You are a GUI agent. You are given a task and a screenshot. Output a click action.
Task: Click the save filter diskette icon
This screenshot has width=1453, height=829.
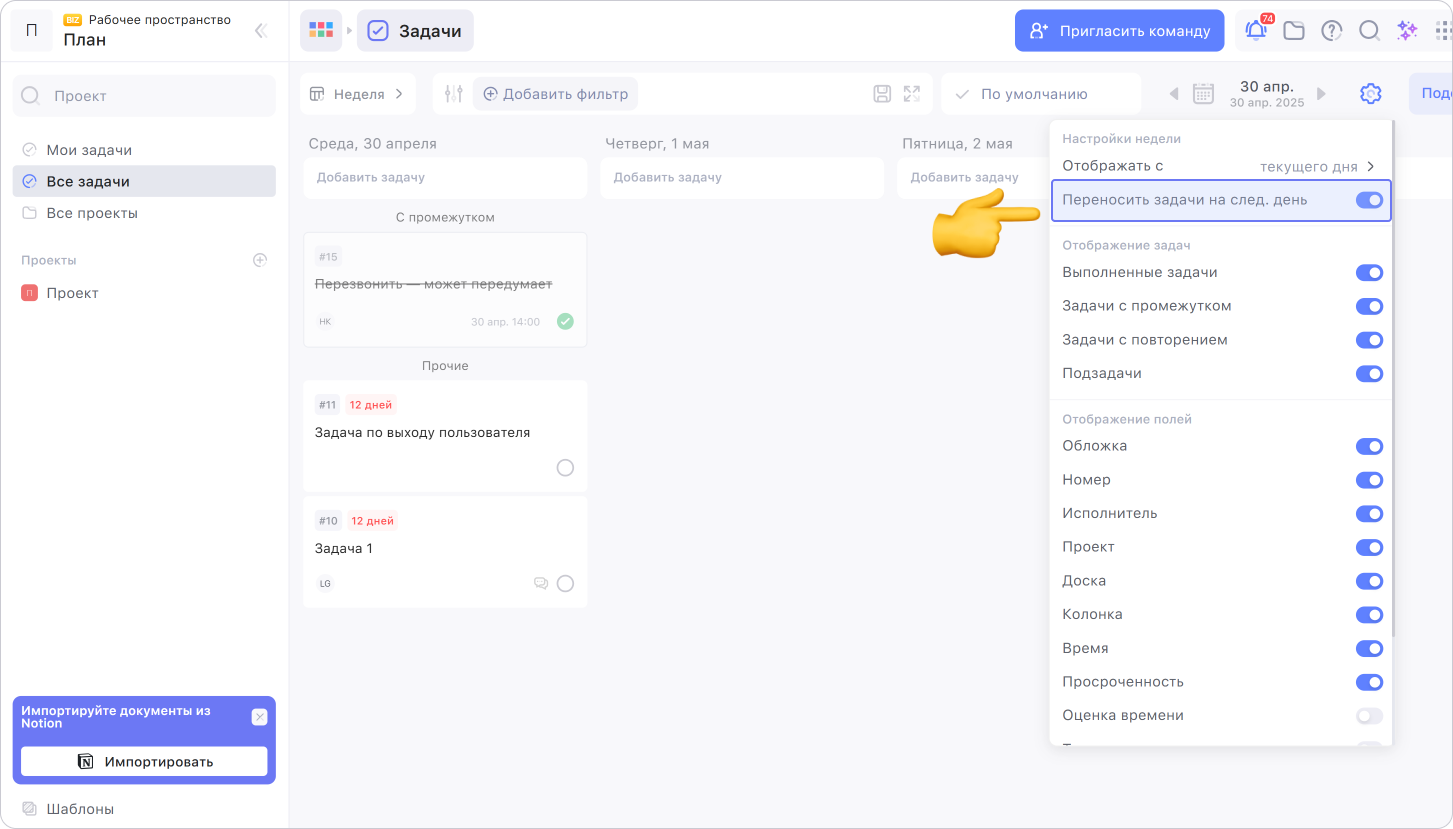click(x=882, y=94)
